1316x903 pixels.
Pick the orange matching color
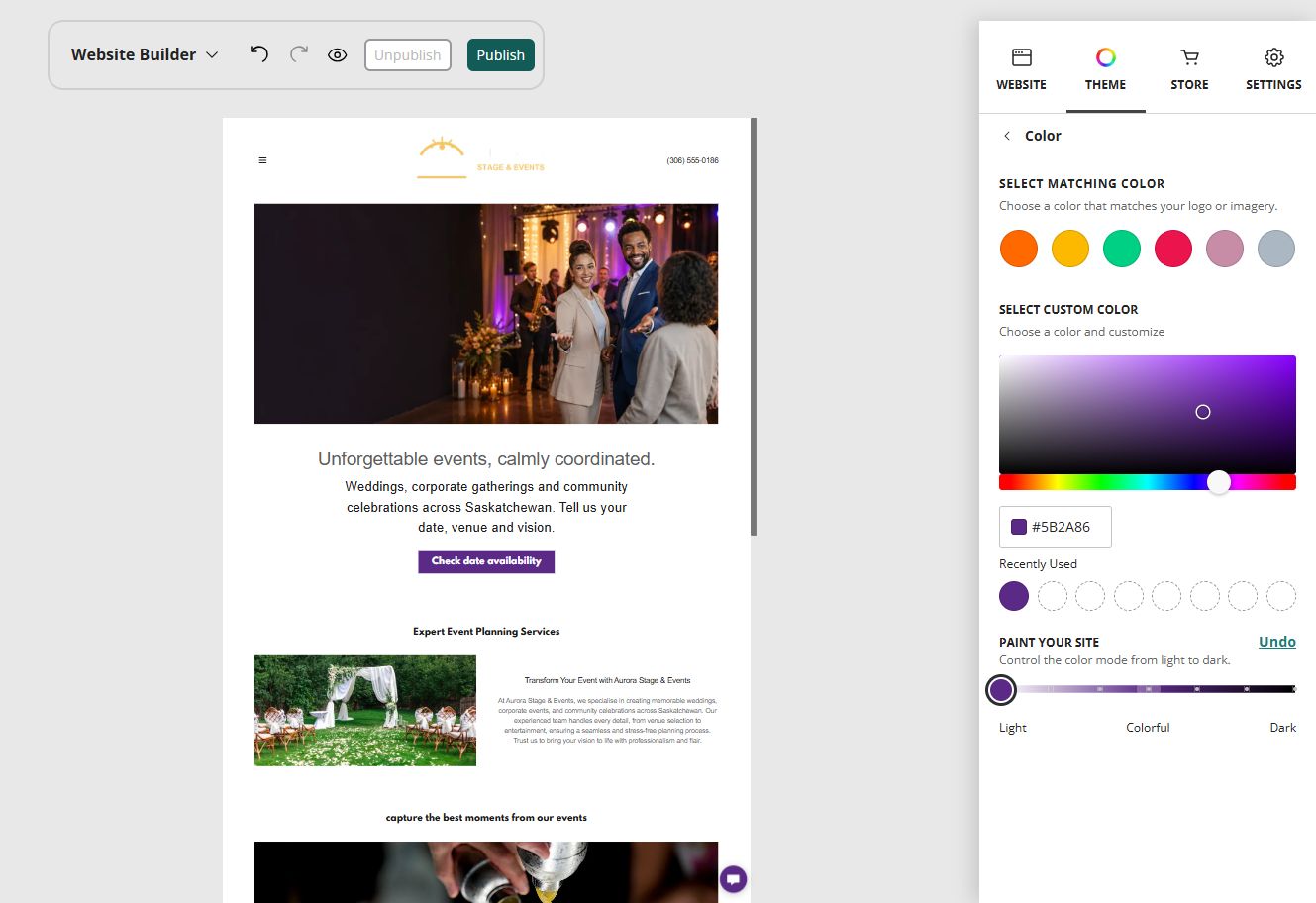pyautogui.click(x=1019, y=249)
